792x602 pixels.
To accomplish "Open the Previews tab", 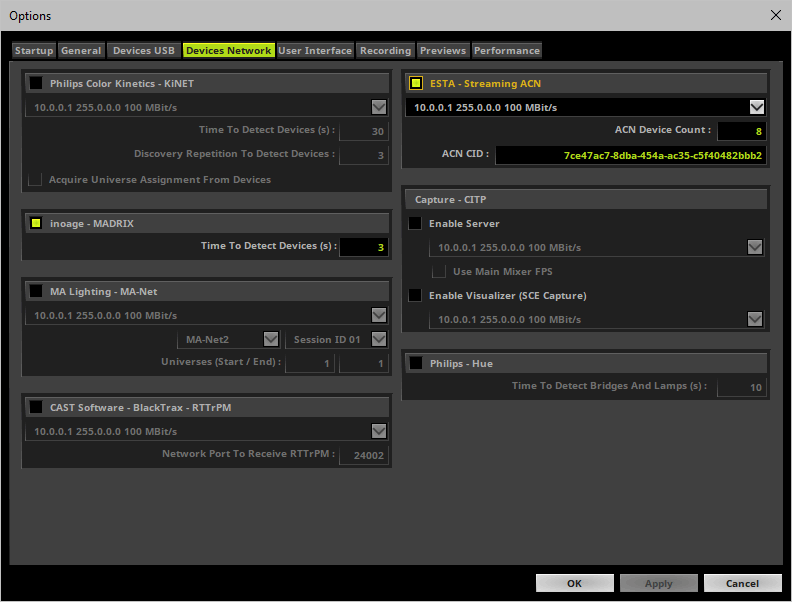I will pos(443,51).
